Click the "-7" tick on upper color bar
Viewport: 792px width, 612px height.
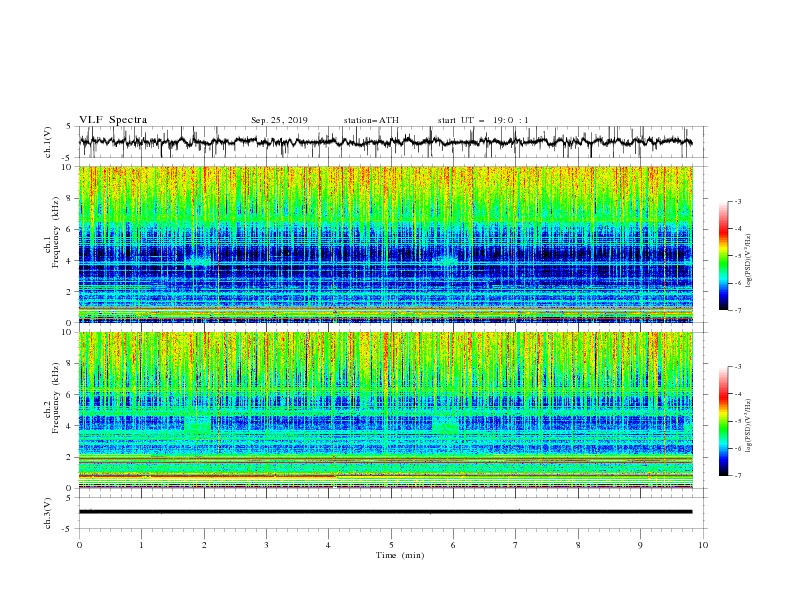coord(737,310)
